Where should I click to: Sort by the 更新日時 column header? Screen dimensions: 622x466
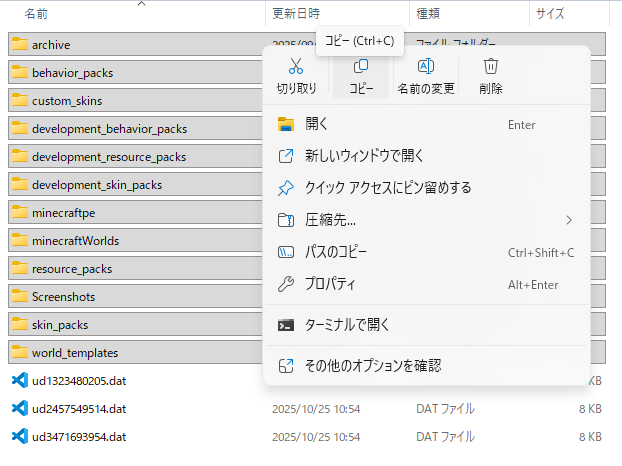point(296,14)
